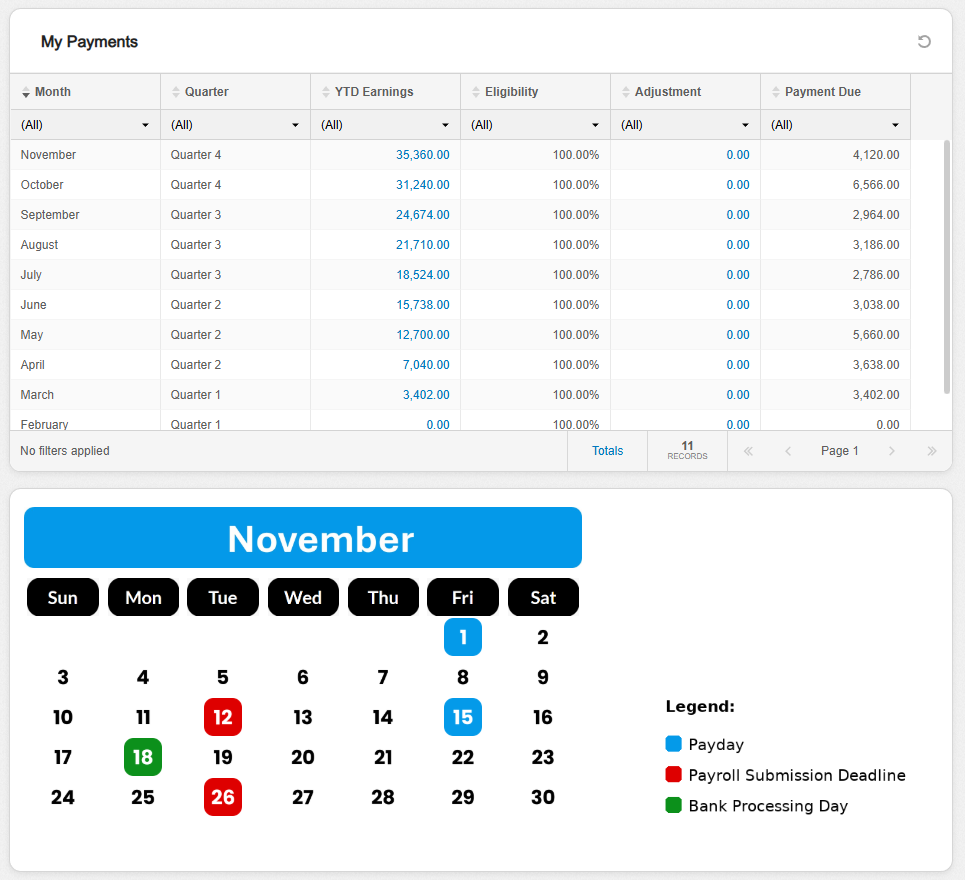
Task: Click bank processing day 18
Action: 143,757
